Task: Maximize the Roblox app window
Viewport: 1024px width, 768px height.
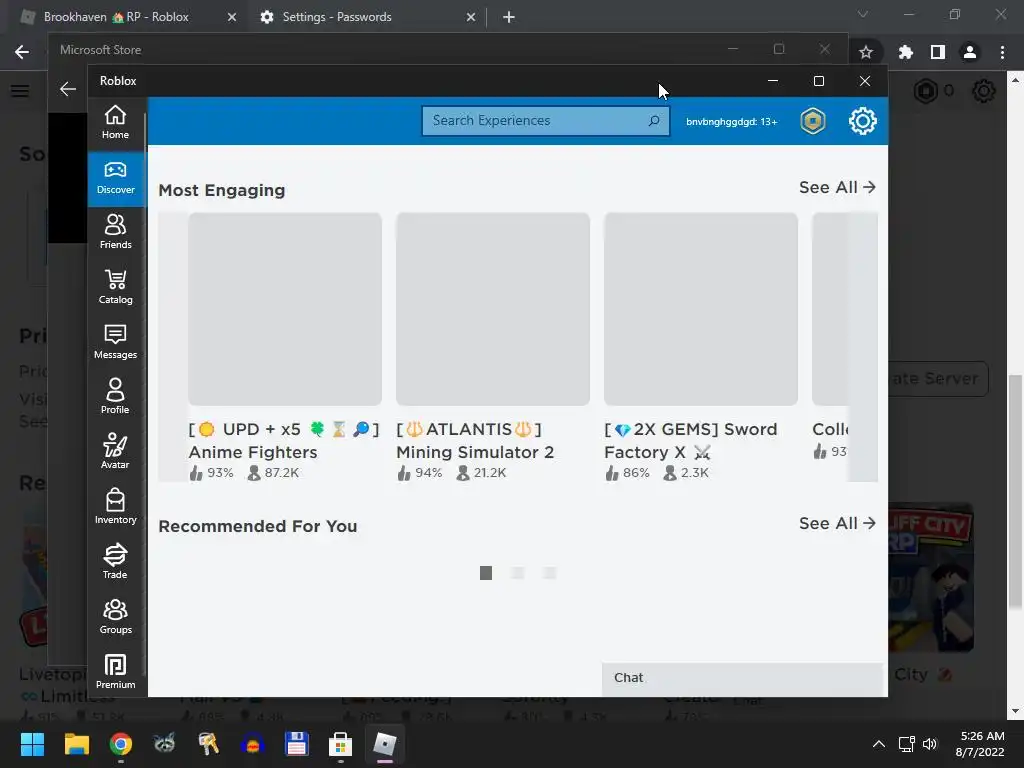Action: pos(819,81)
